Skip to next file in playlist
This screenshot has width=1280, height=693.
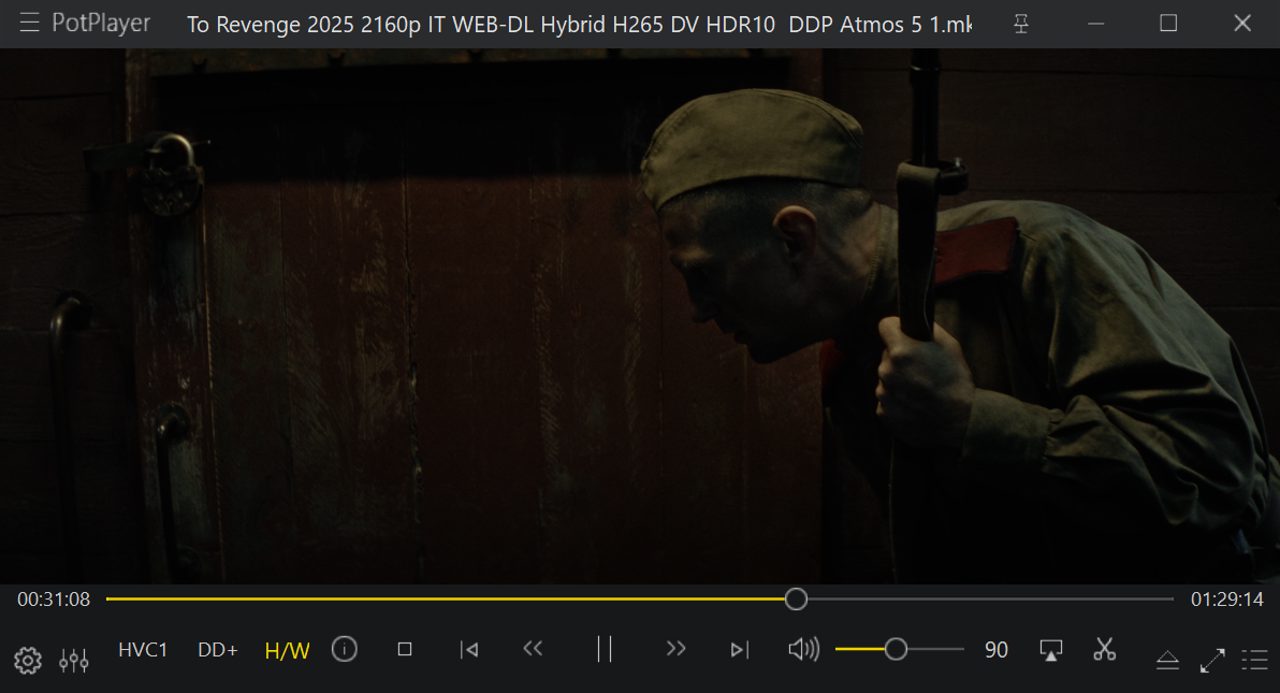739,650
